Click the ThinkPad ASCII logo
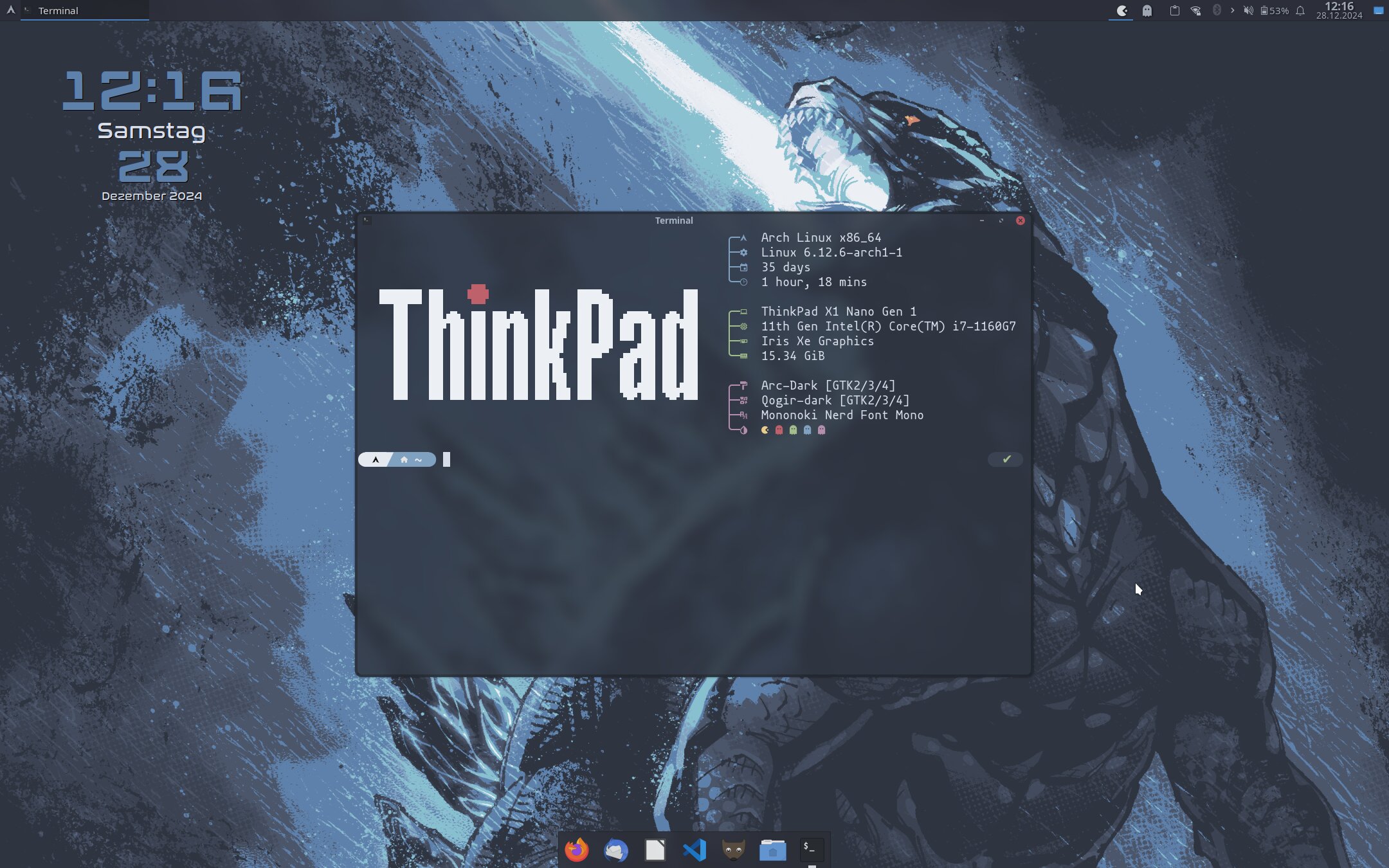The image size is (1389, 868). click(x=539, y=343)
